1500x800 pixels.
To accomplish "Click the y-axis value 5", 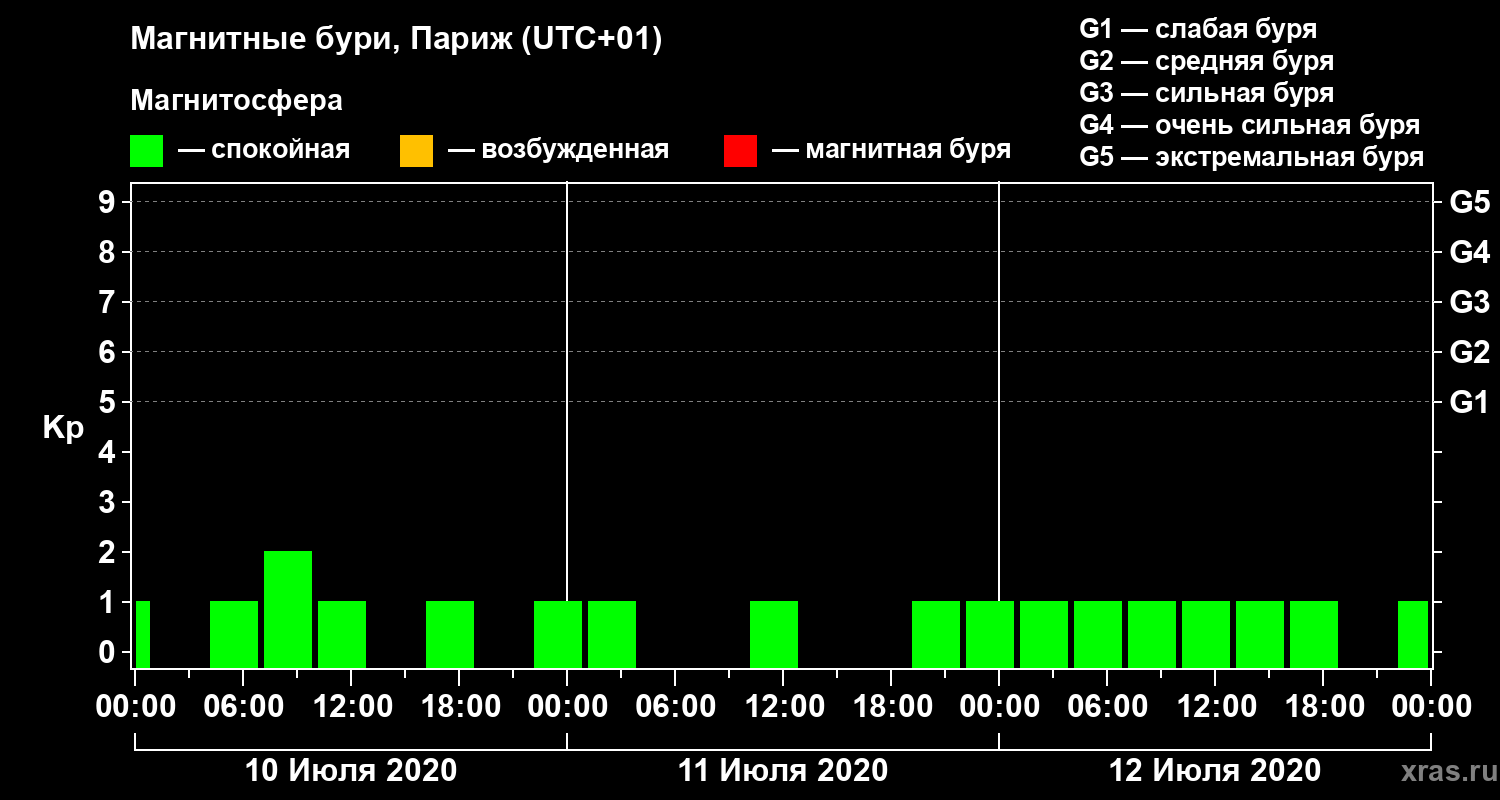I will [109, 403].
